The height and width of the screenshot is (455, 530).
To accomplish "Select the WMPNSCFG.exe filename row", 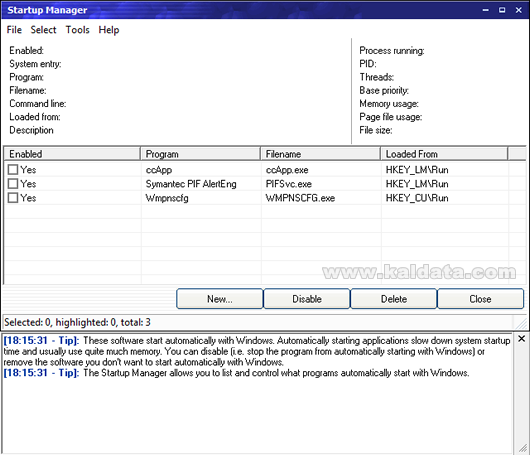I will pyautogui.click(x=300, y=198).
